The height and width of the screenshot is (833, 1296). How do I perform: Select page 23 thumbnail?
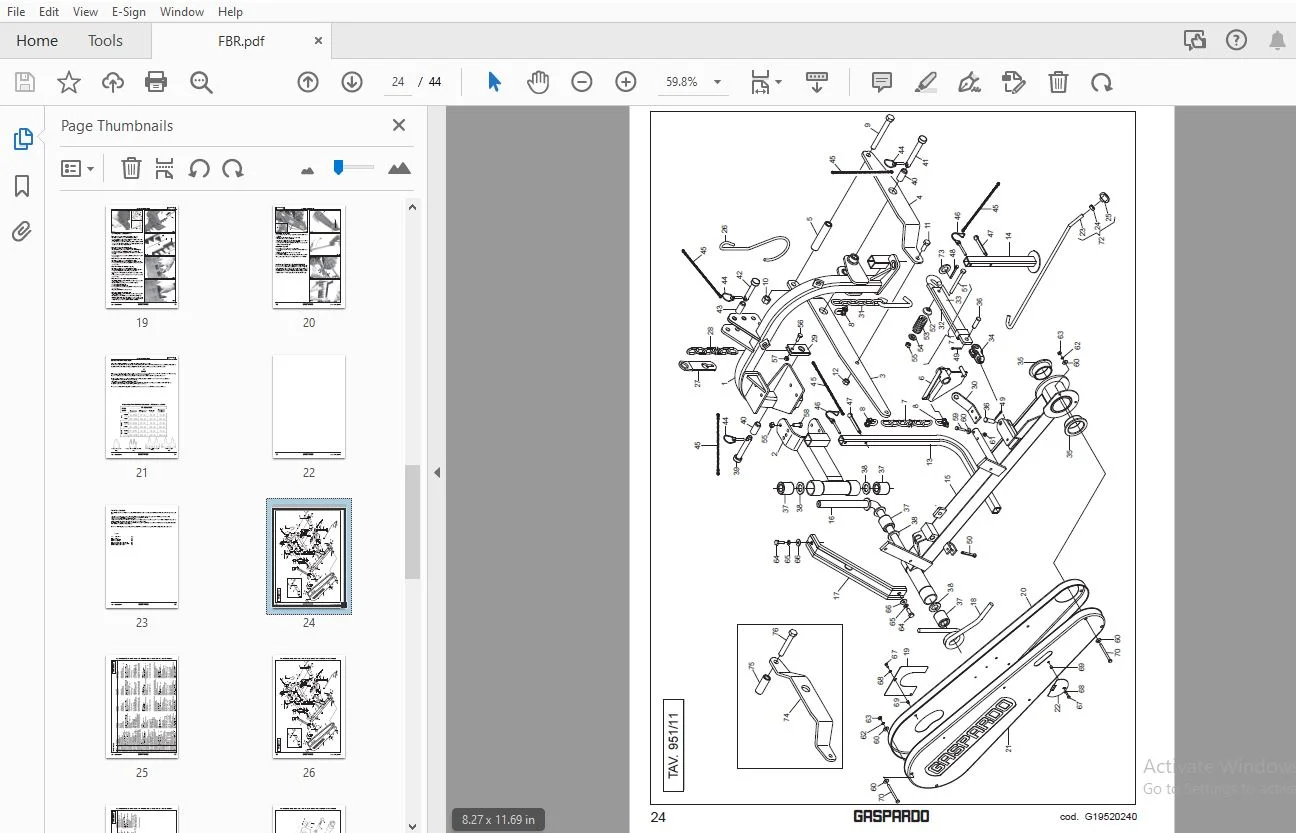tap(142, 557)
